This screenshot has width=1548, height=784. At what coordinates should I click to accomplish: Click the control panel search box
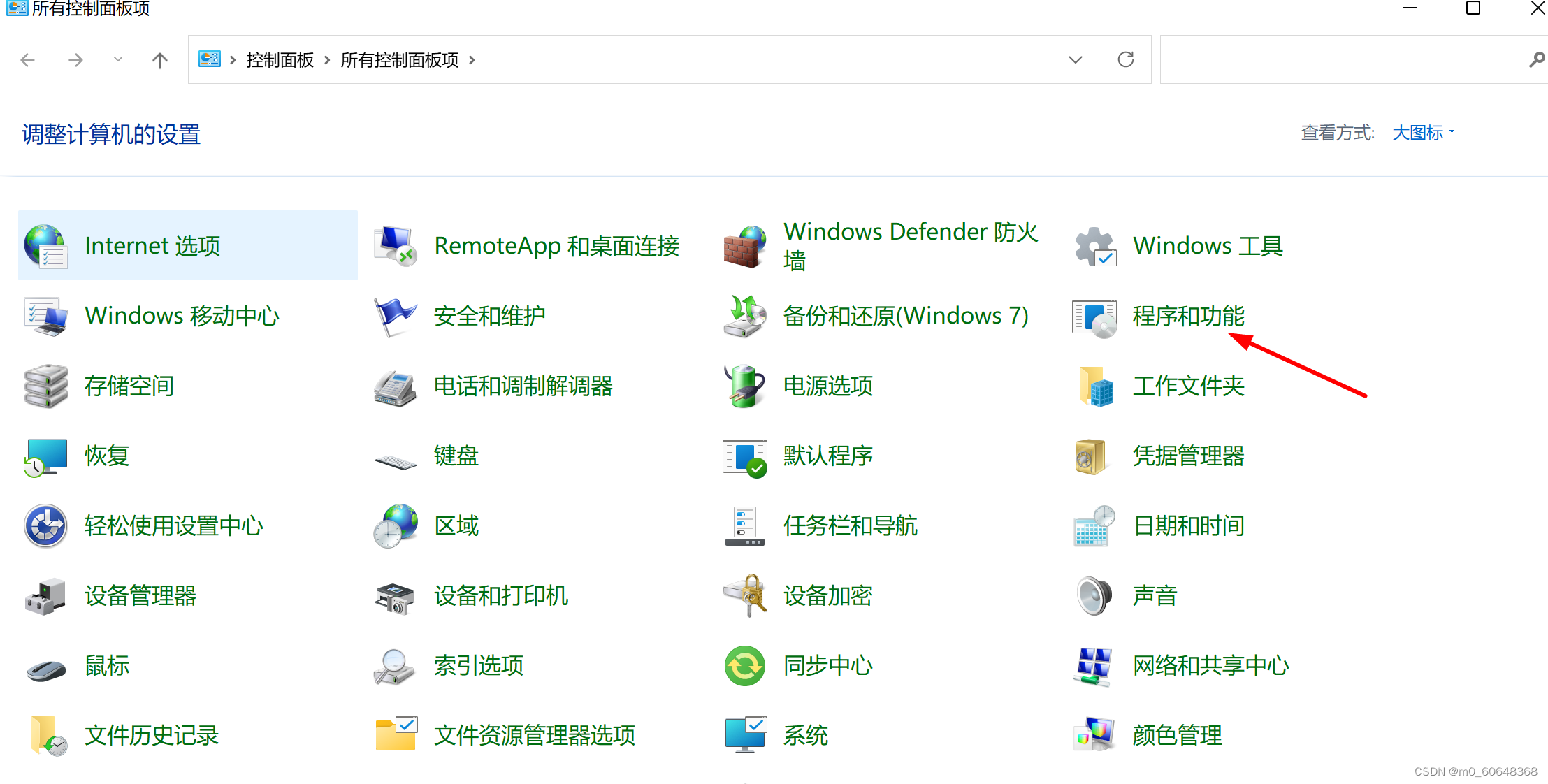click(x=1342, y=60)
